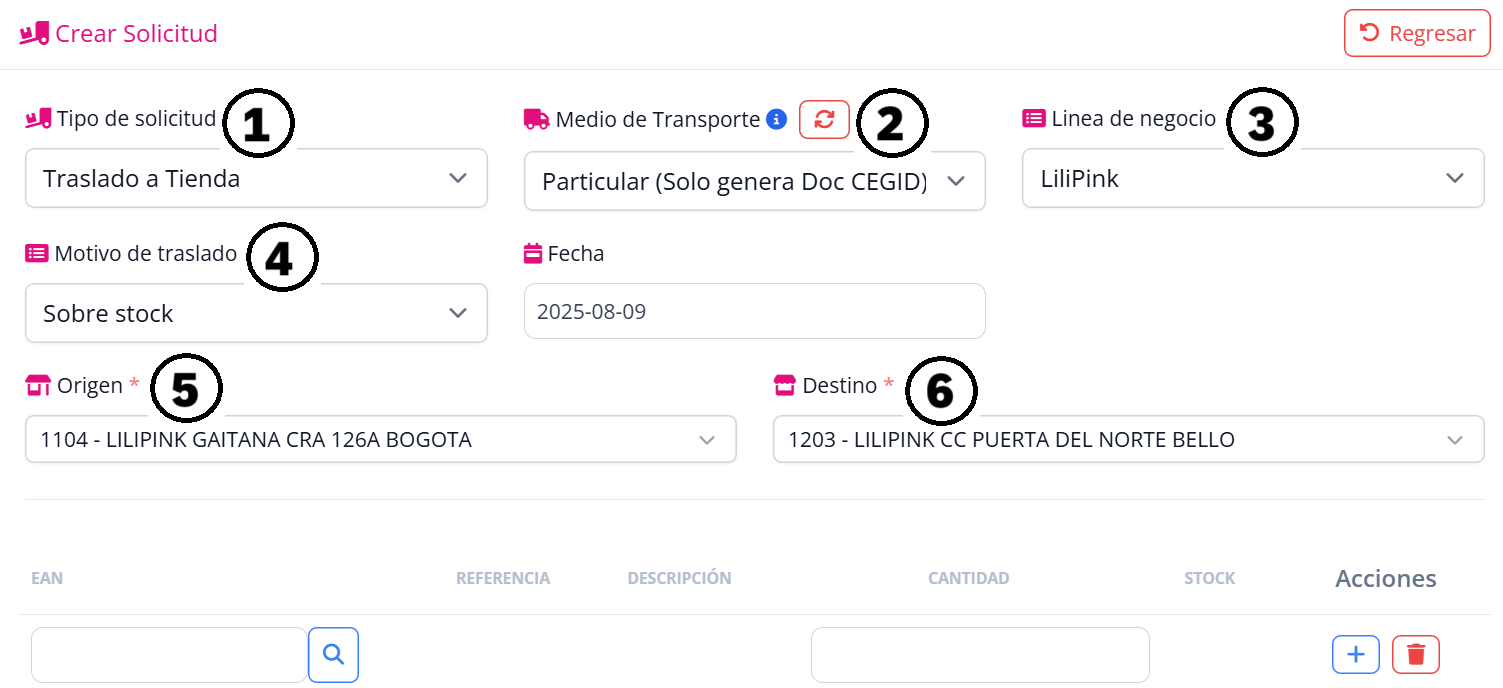Click the Fecha date field
The width and height of the screenshot is (1503, 688).
tap(754, 312)
